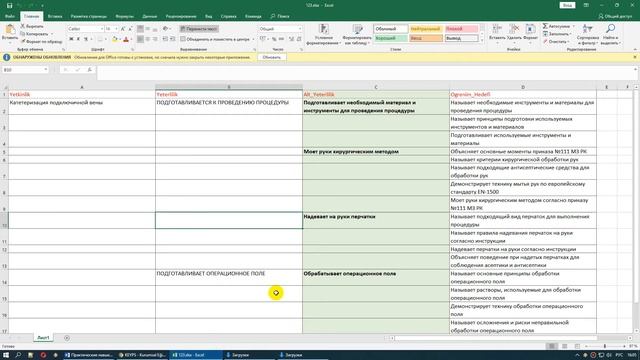Screen dimensions: 640x360
Task: Toggle align text right
Action: (155, 39)
